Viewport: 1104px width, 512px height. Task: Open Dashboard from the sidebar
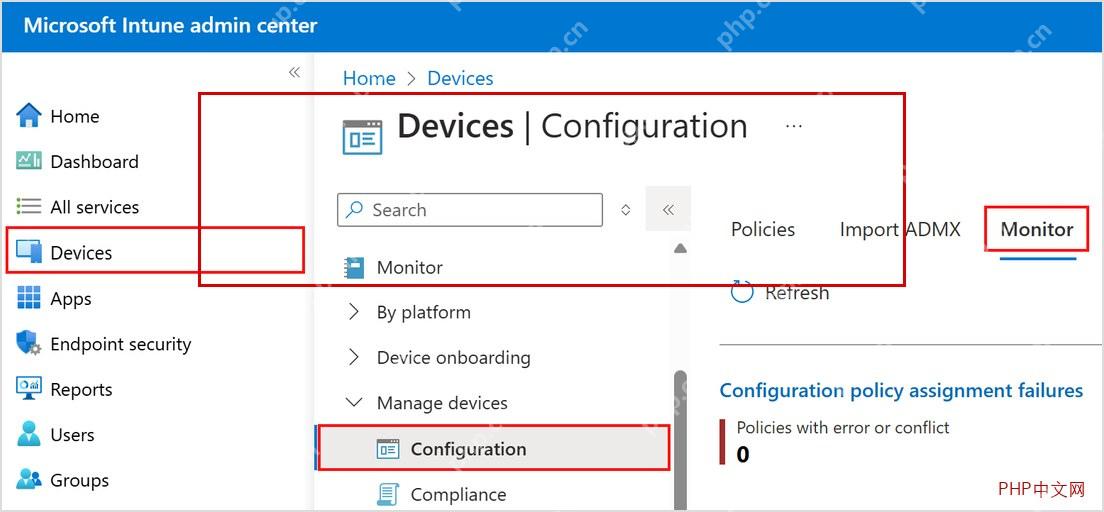pos(94,161)
